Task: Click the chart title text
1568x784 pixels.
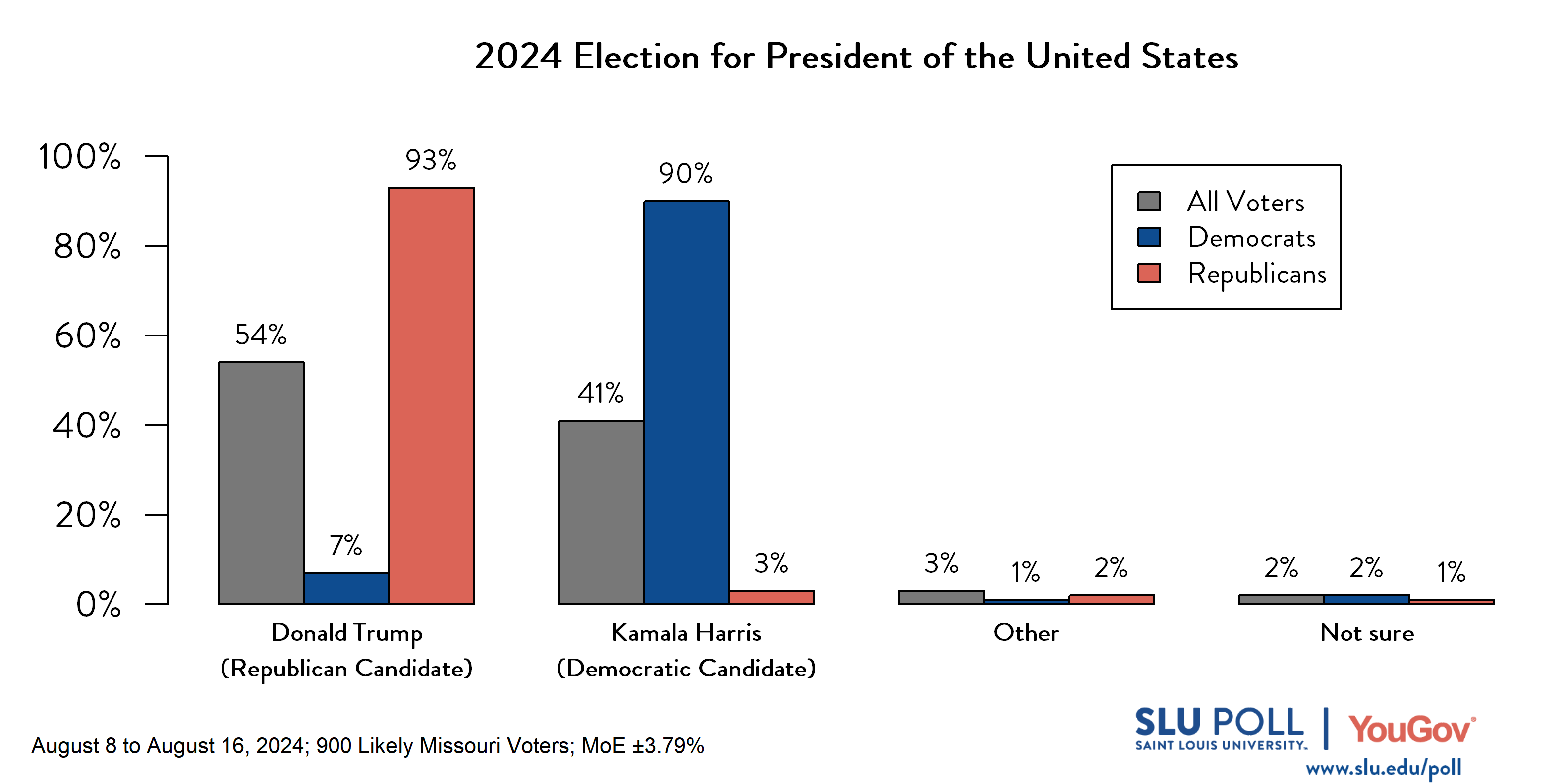Action: [x=856, y=57]
